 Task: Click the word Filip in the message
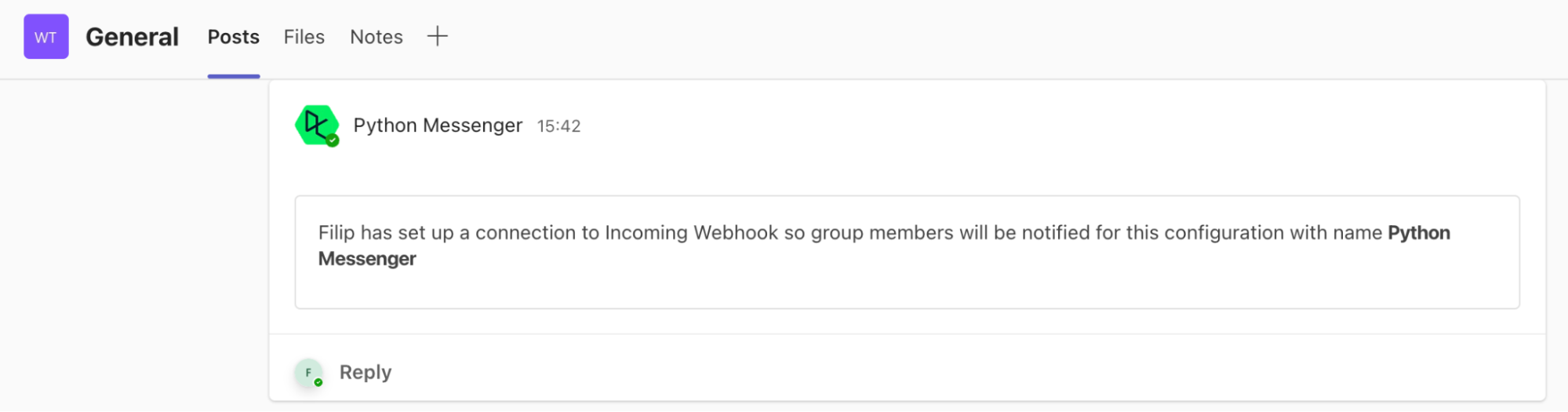(x=337, y=233)
